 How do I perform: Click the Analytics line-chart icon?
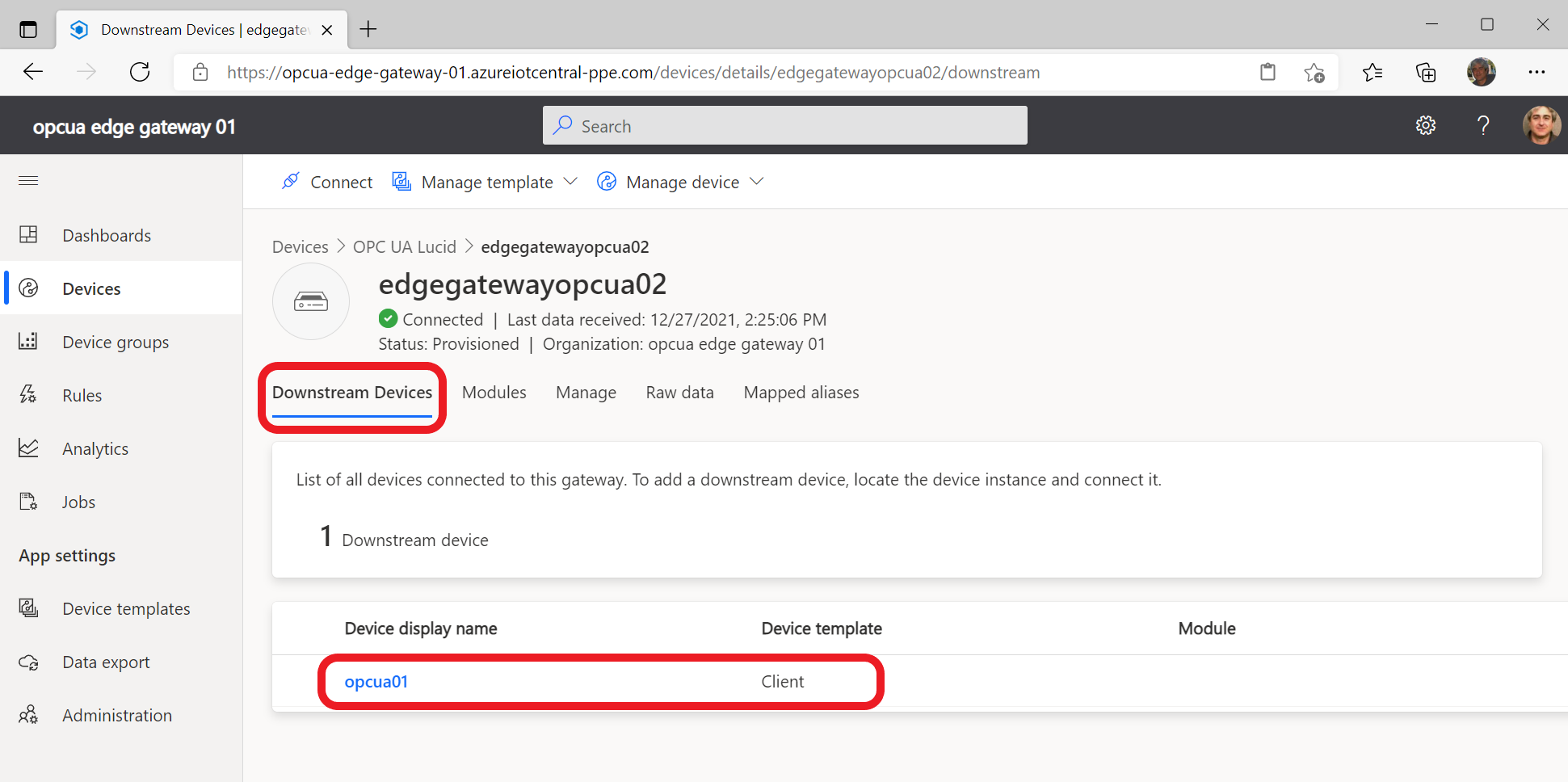pos(28,448)
